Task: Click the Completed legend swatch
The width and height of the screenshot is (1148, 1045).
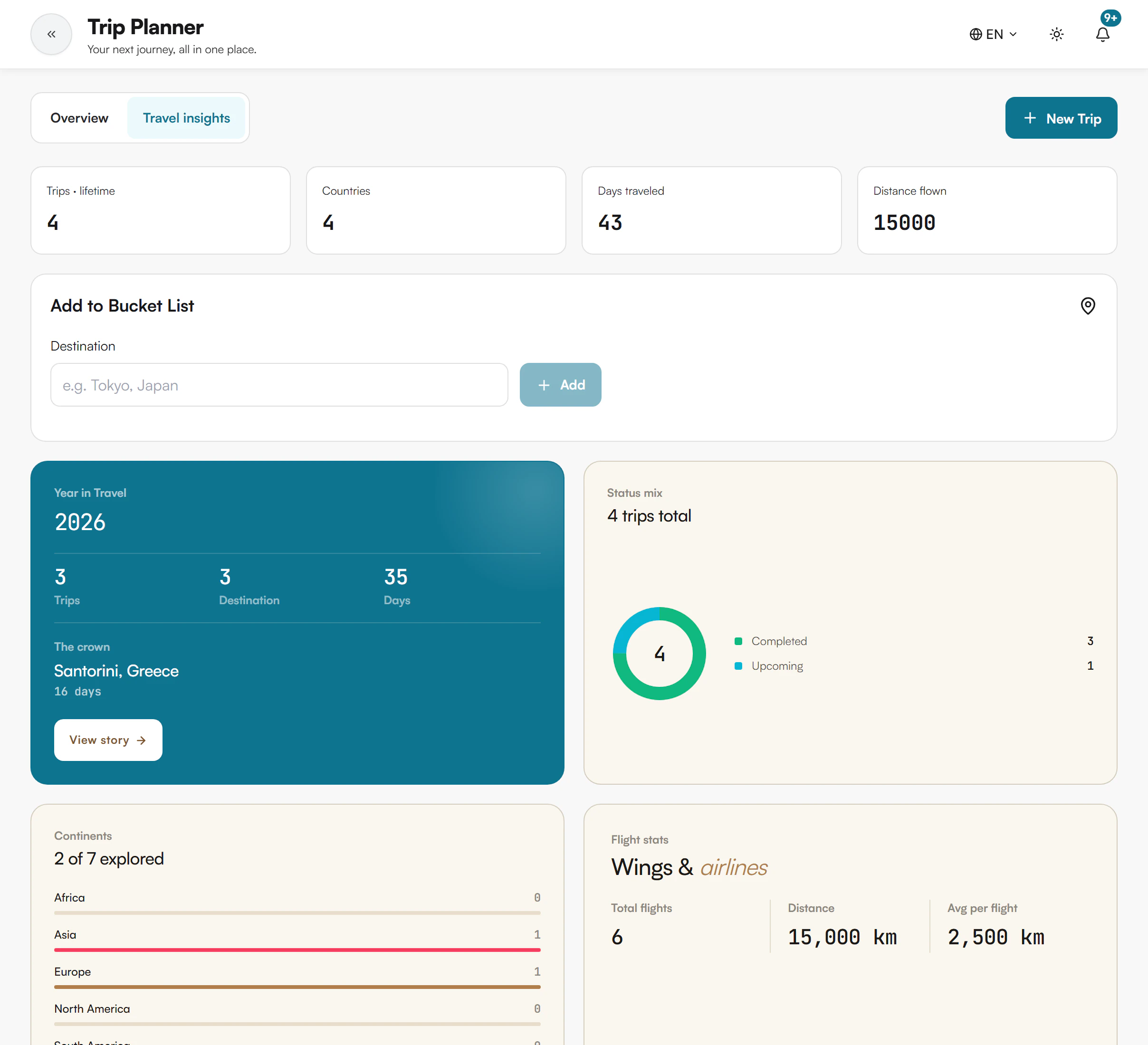Action: (738, 641)
